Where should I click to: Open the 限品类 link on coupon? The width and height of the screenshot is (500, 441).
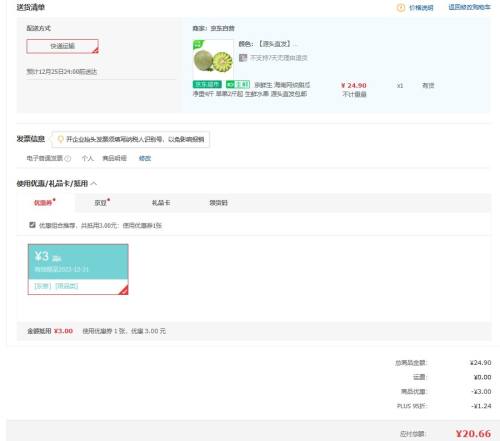click(x=67, y=286)
